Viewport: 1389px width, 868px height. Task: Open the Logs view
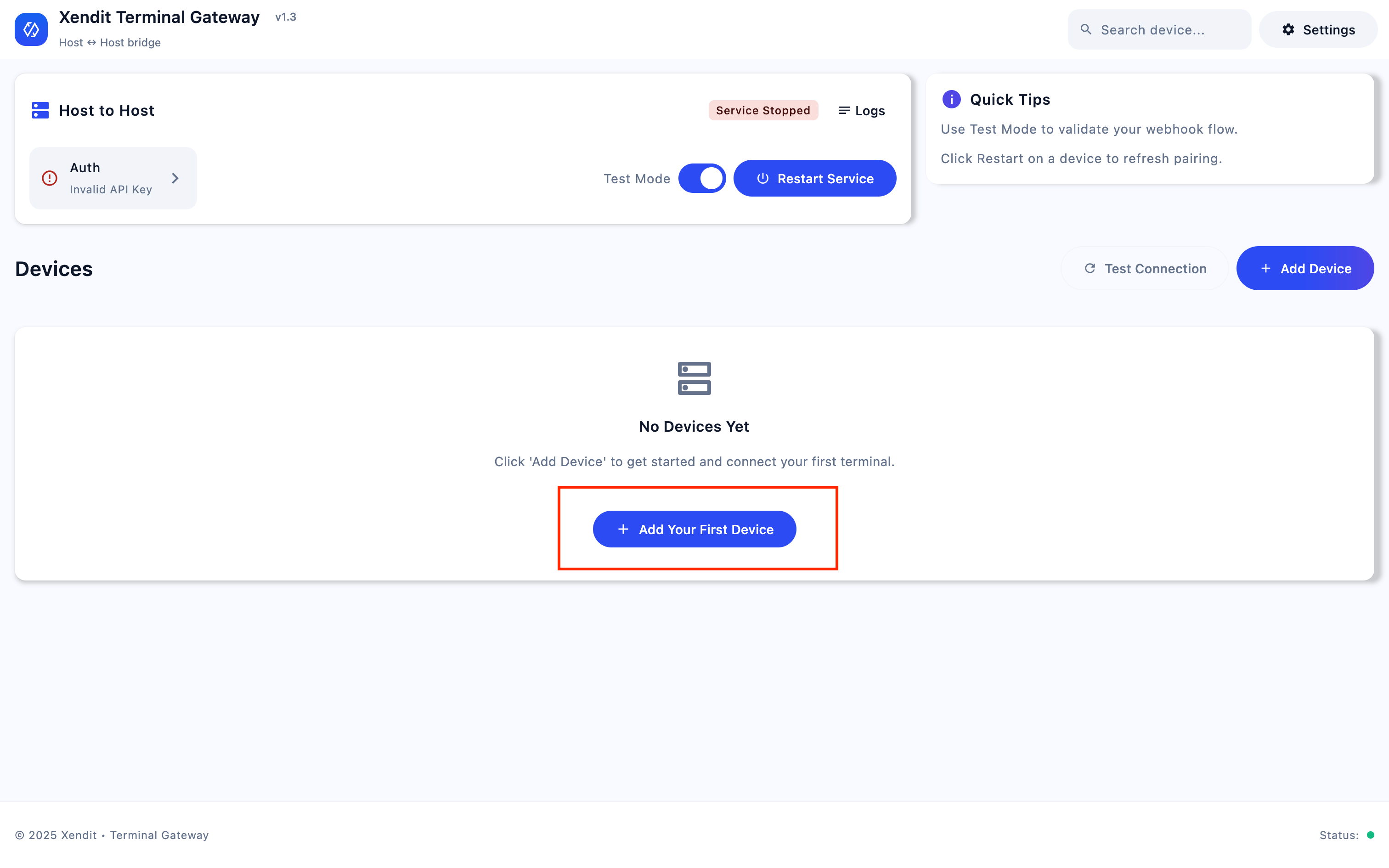[x=862, y=111]
